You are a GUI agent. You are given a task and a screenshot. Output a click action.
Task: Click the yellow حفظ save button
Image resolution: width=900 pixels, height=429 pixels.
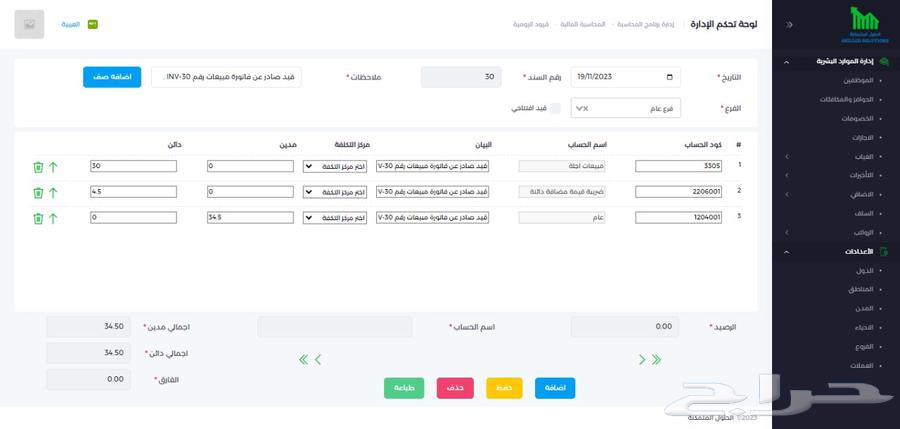[505, 388]
